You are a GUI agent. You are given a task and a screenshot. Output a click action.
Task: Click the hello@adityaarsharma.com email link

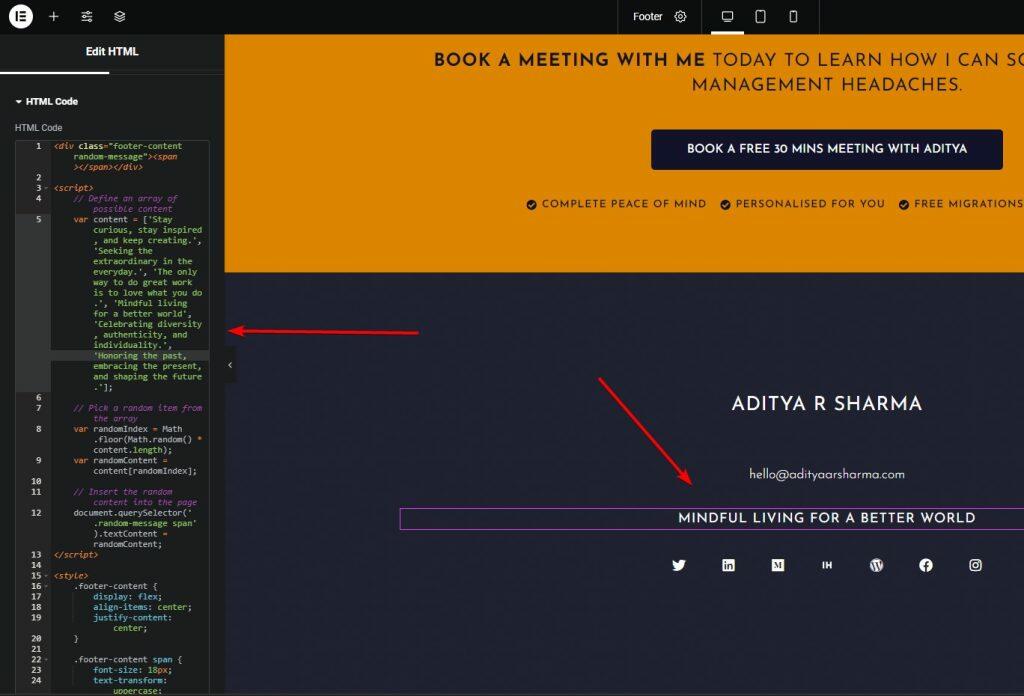point(826,474)
